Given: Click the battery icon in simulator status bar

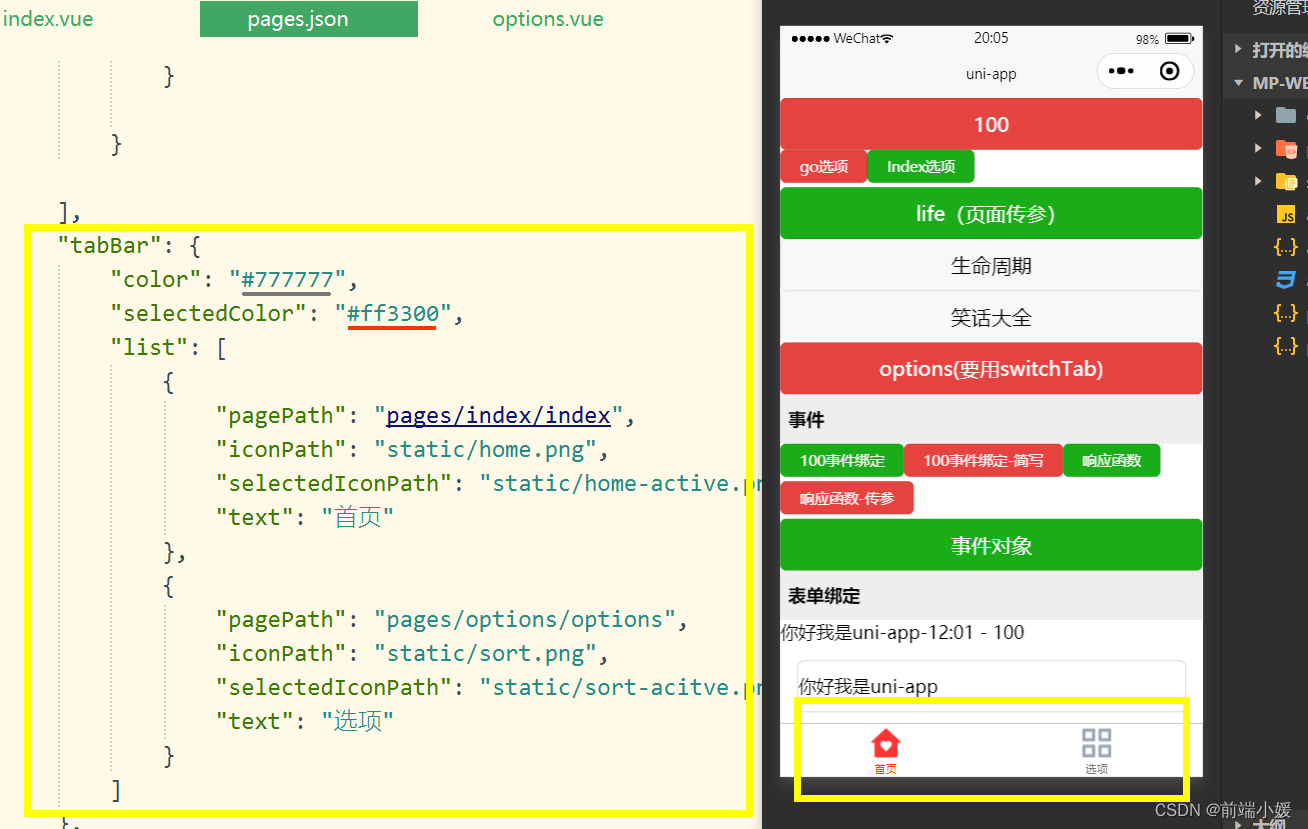Looking at the screenshot, I should [x=1180, y=39].
